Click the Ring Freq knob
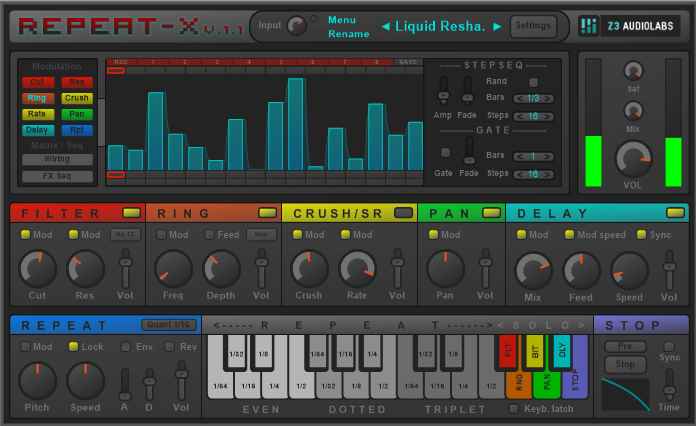Image resolution: width=696 pixels, height=426 pixels. pos(173,268)
